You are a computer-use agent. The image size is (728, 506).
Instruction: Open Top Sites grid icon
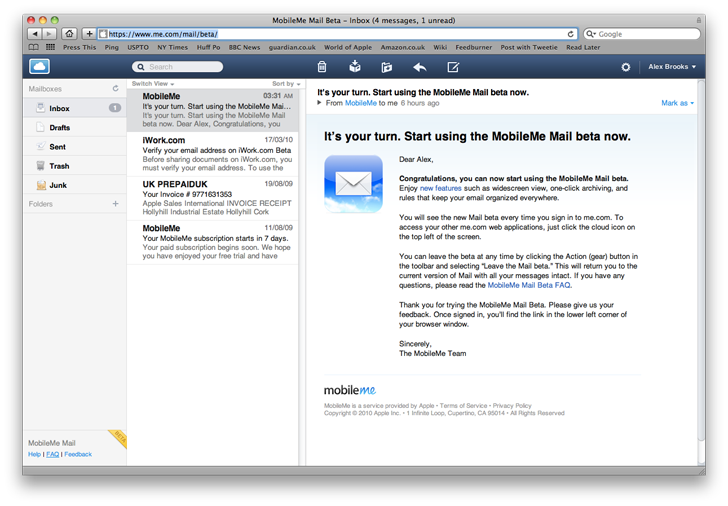coord(50,47)
